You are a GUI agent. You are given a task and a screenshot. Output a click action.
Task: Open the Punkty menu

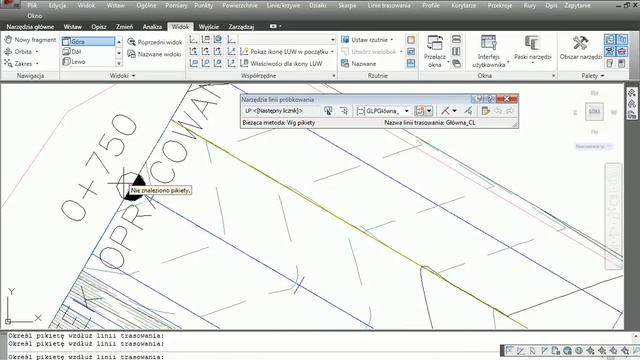(x=203, y=5)
